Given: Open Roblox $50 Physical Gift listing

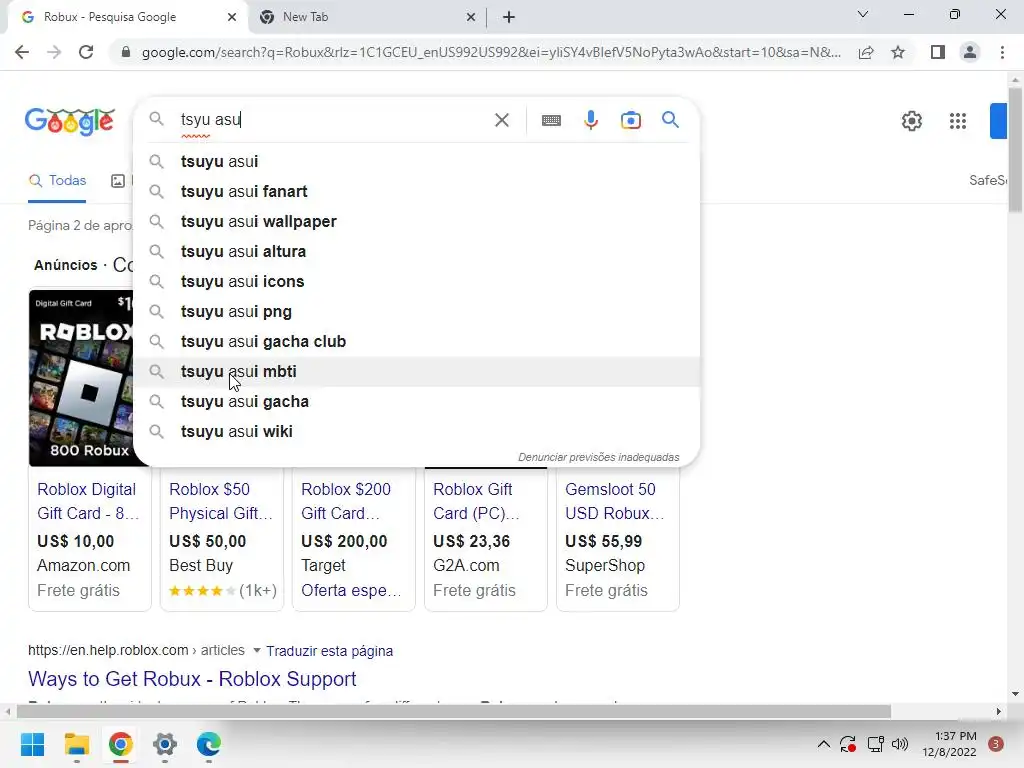Looking at the screenshot, I should point(221,502).
